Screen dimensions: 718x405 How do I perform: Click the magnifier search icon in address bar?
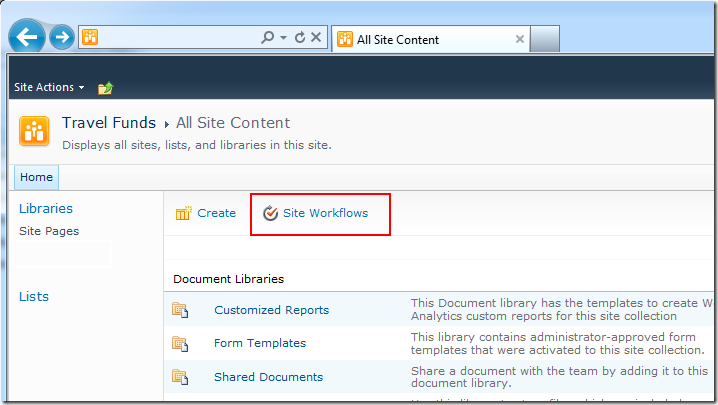(267, 38)
